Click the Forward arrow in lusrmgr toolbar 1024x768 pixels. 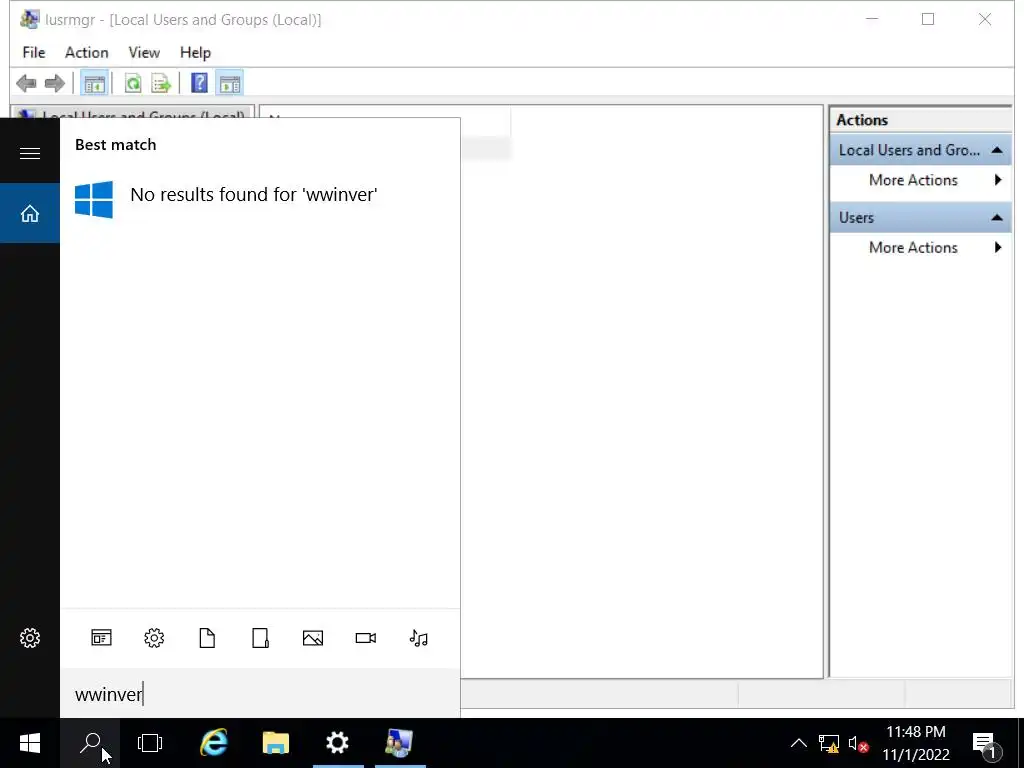[55, 84]
